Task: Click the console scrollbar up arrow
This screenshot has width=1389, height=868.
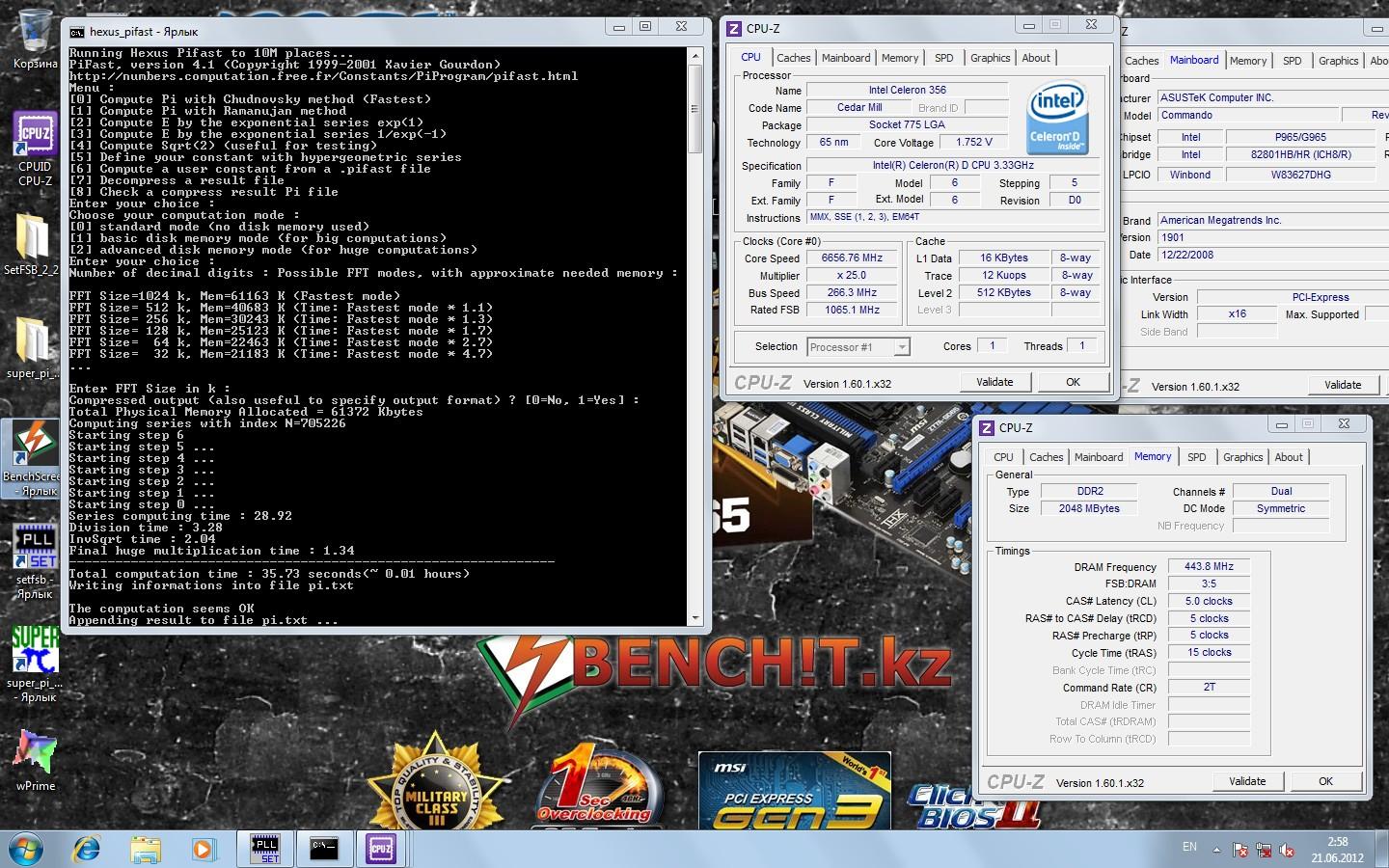Action: (694, 57)
